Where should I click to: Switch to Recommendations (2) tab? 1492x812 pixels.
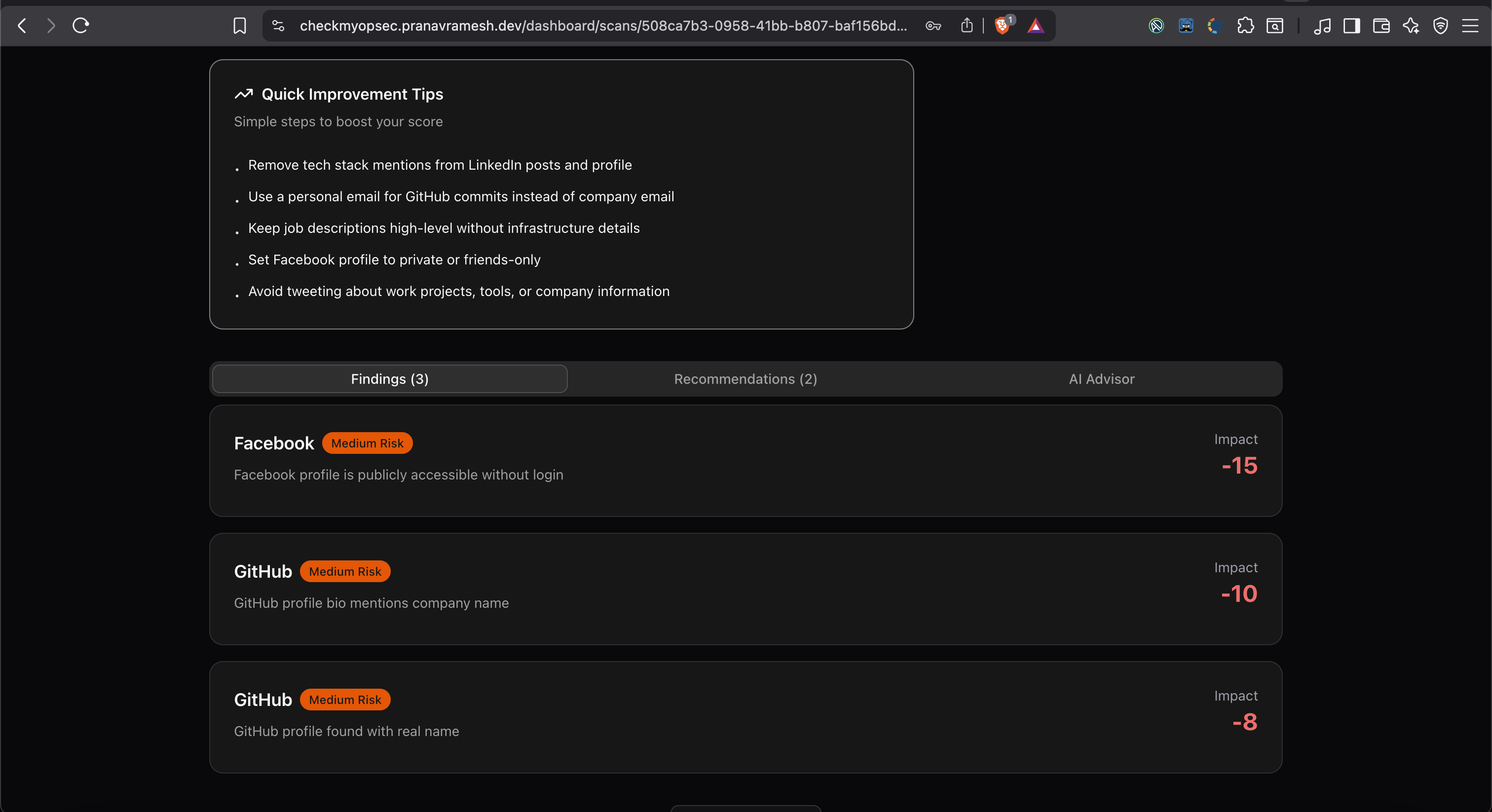click(x=746, y=379)
